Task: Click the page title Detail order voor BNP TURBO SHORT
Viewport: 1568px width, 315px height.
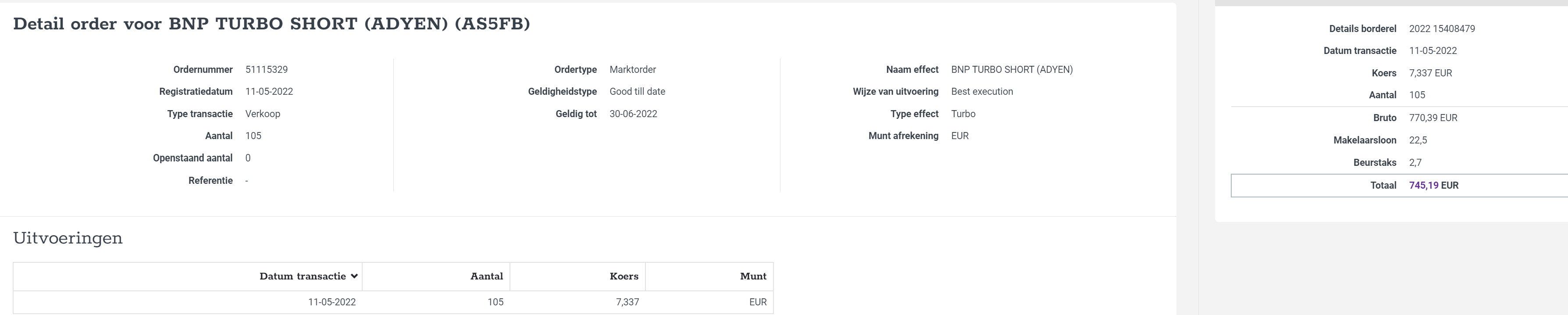Action: [x=271, y=24]
